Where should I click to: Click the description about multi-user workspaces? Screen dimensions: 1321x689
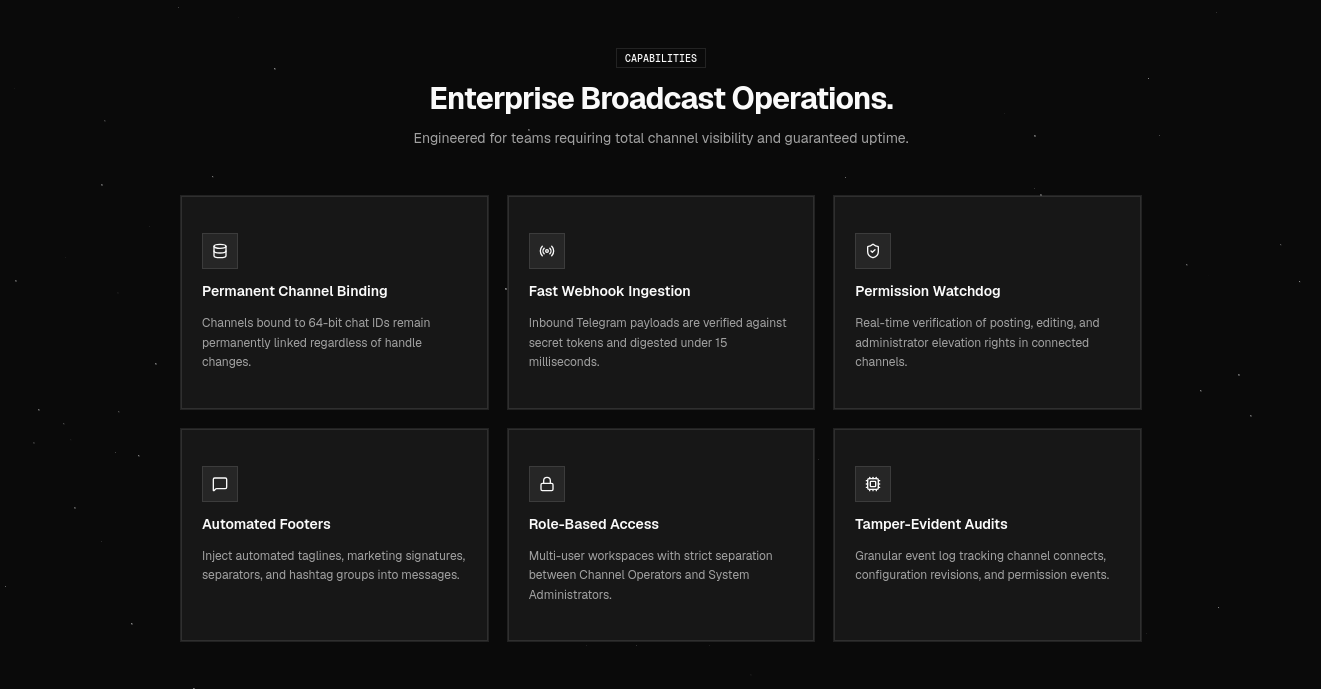point(651,575)
